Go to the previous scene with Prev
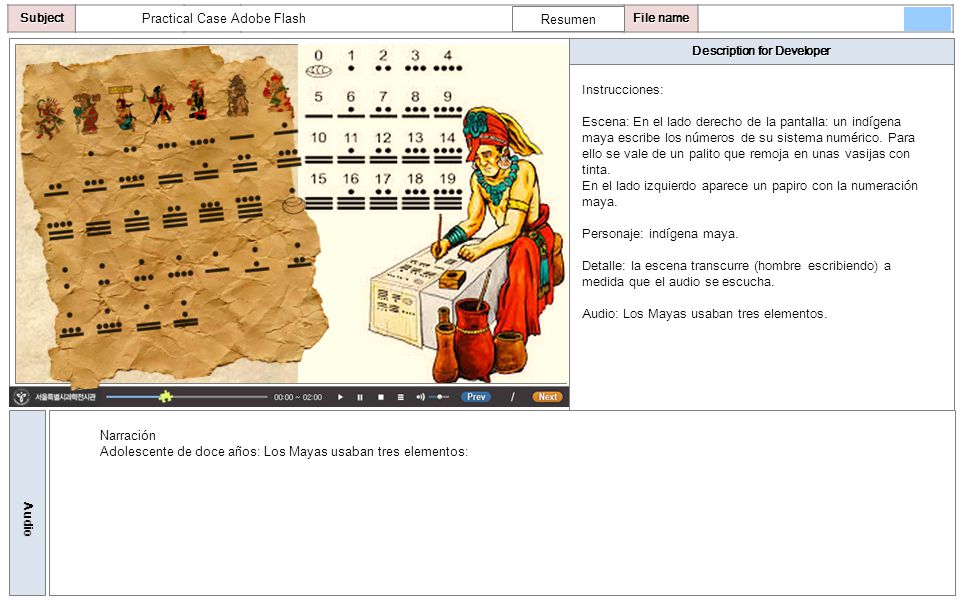 pos(476,397)
